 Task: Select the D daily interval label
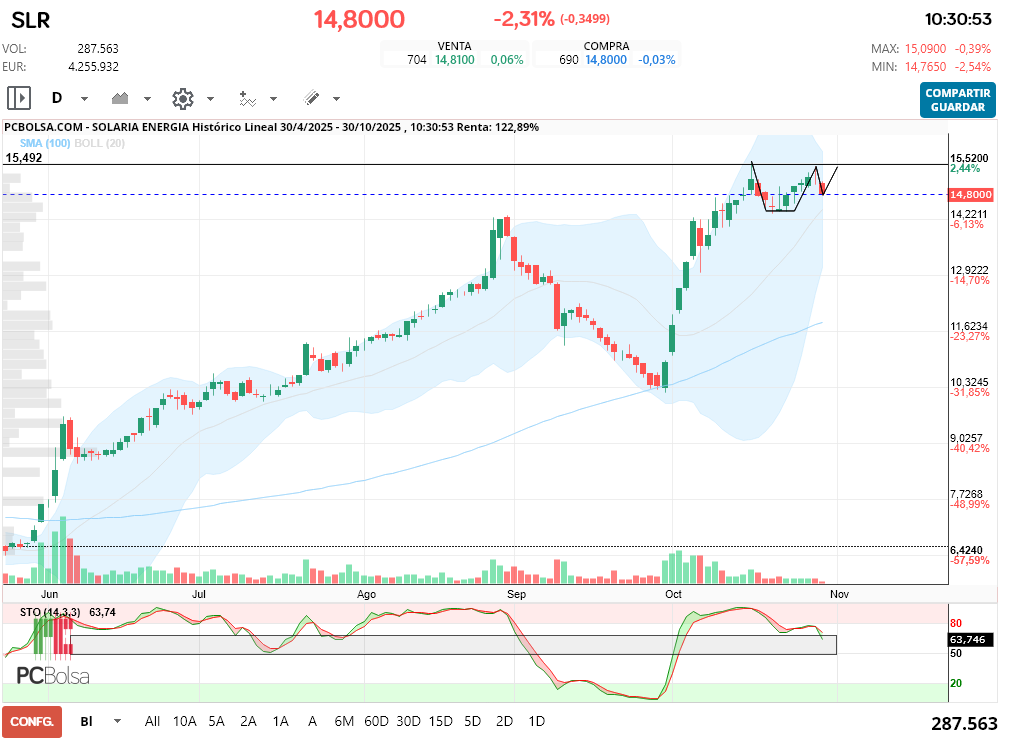pos(57,98)
